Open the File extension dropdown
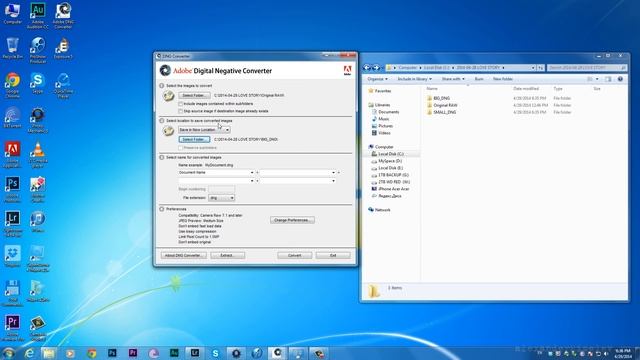 click(x=221, y=198)
